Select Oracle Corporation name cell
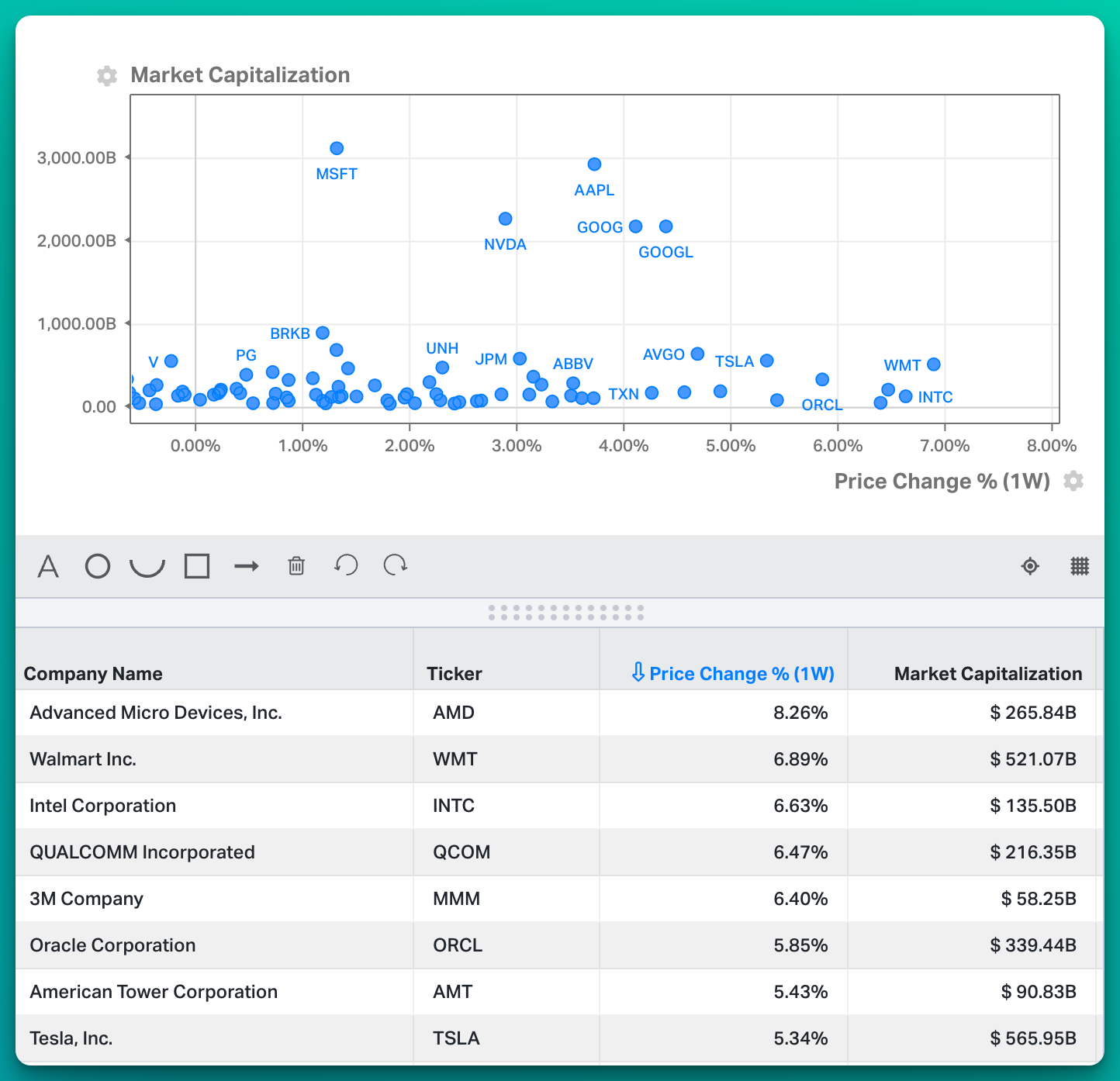The height and width of the screenshot is (1081, 1120). point(214,945)
